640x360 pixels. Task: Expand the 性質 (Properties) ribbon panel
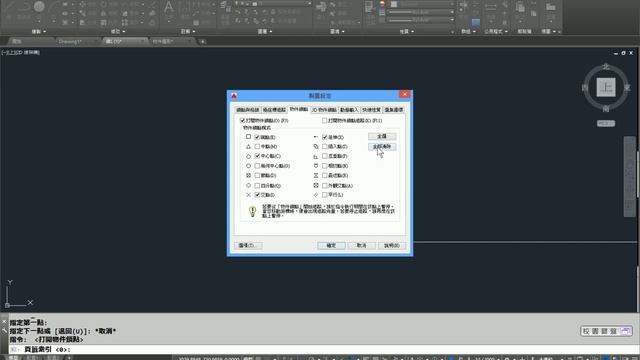(x=407, y=31)
